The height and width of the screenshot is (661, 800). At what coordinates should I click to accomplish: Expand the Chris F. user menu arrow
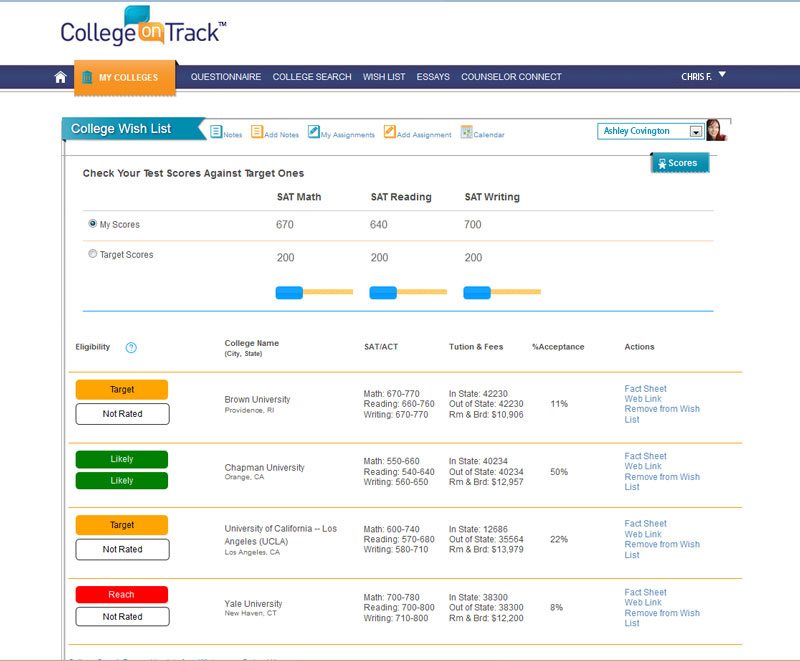[x=722, y=74]
